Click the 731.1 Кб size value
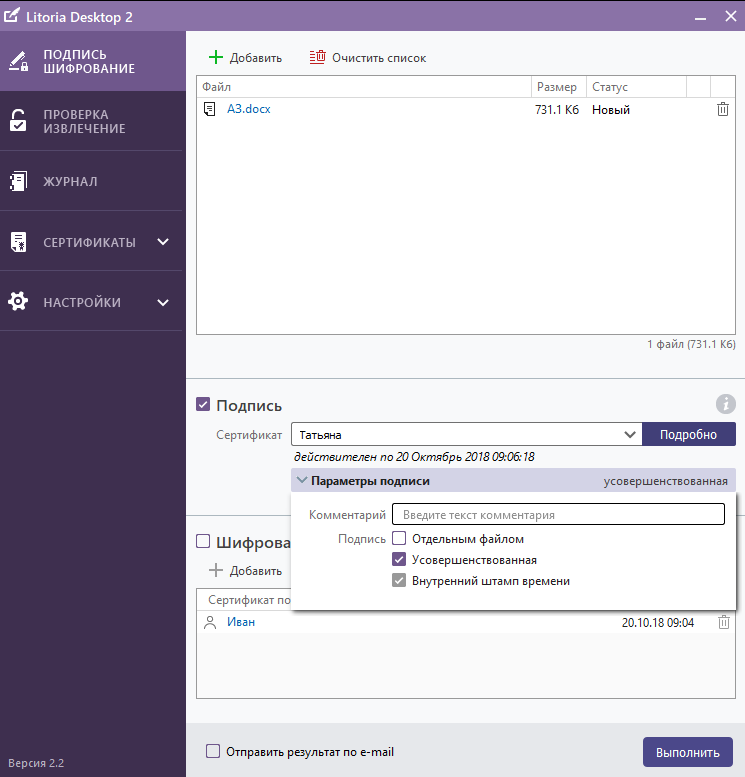745x777 pixels. click(x=557, y=110)
